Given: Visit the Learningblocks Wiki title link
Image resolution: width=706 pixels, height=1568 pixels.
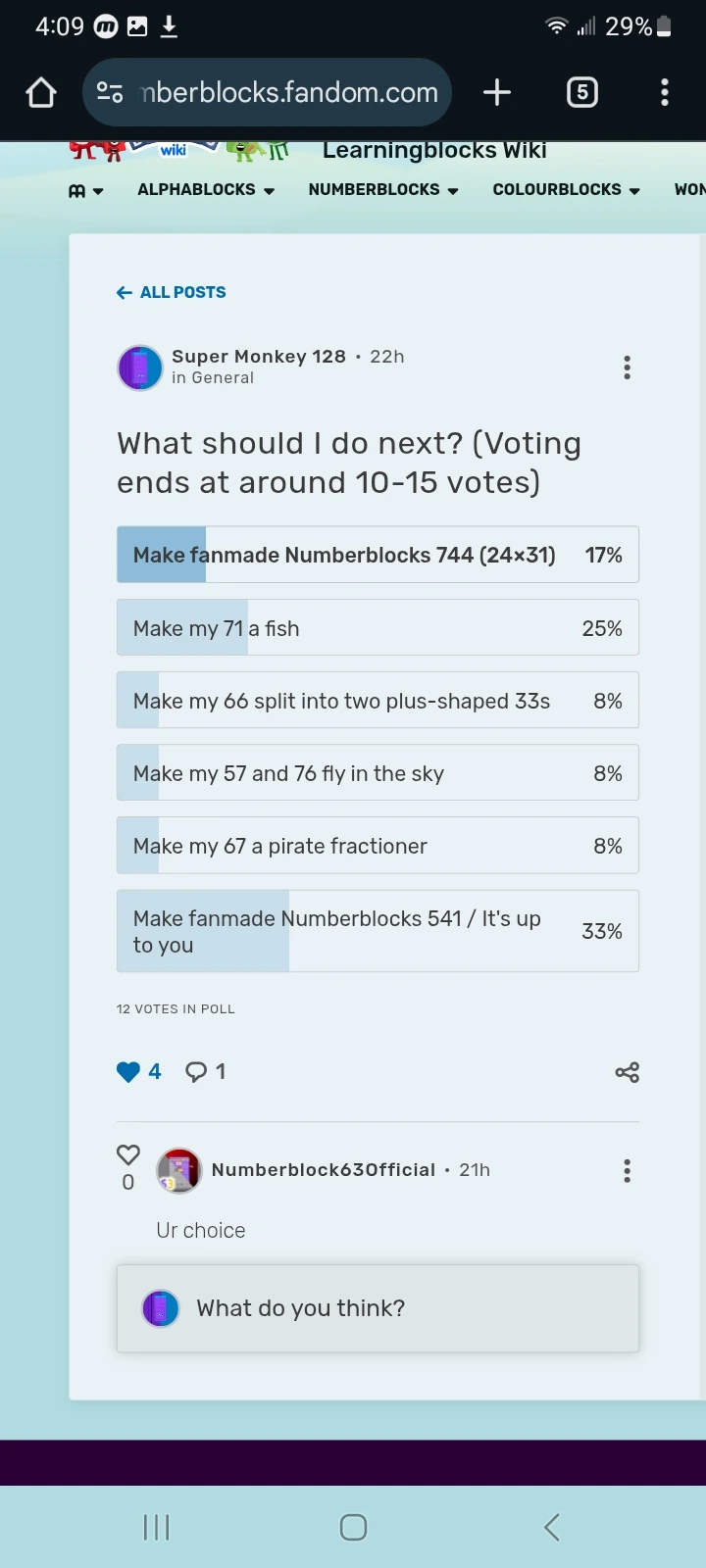Looking at the screenshot, I should 434,149.
